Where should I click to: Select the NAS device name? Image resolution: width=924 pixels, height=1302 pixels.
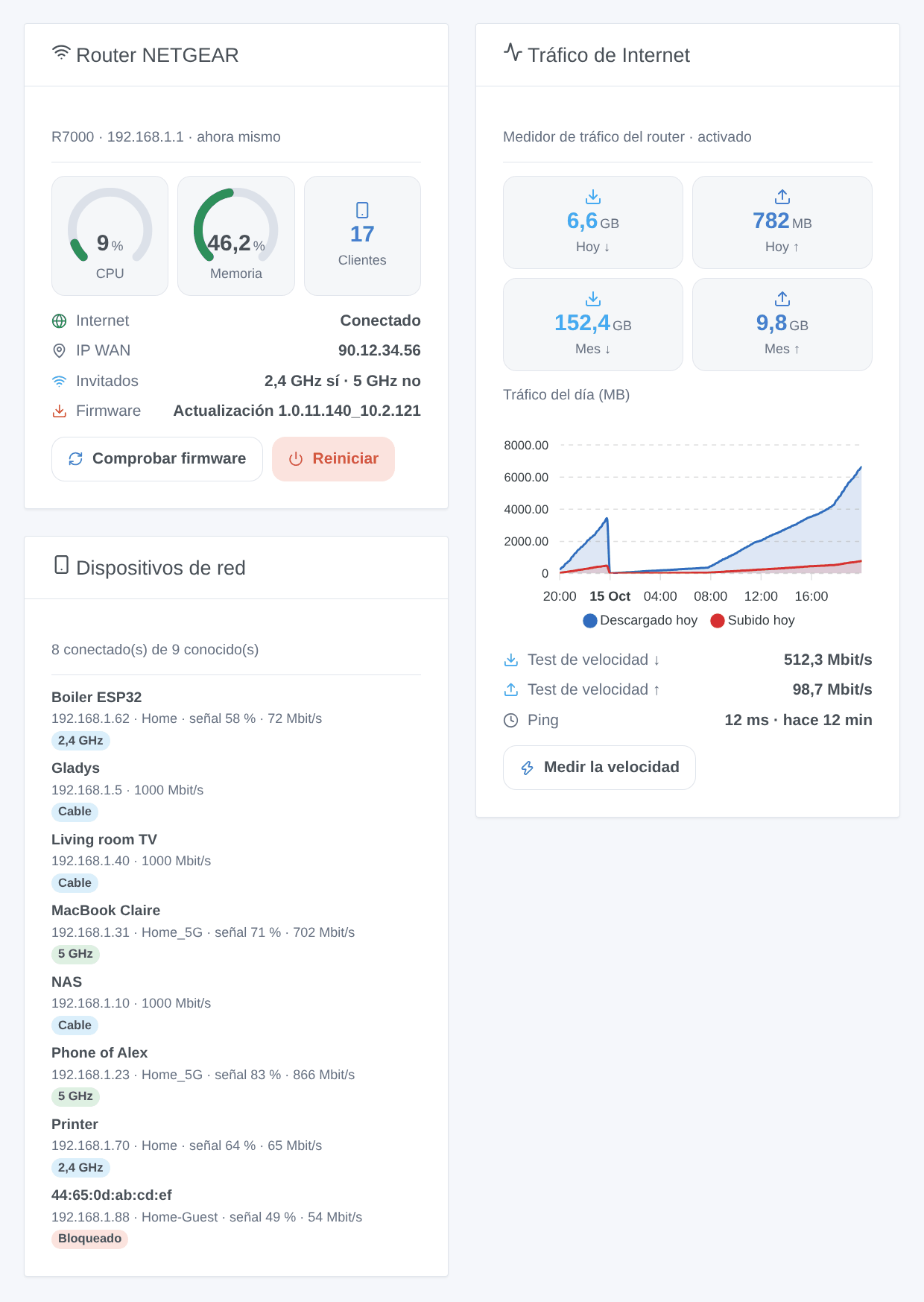(x=66, y=982)
